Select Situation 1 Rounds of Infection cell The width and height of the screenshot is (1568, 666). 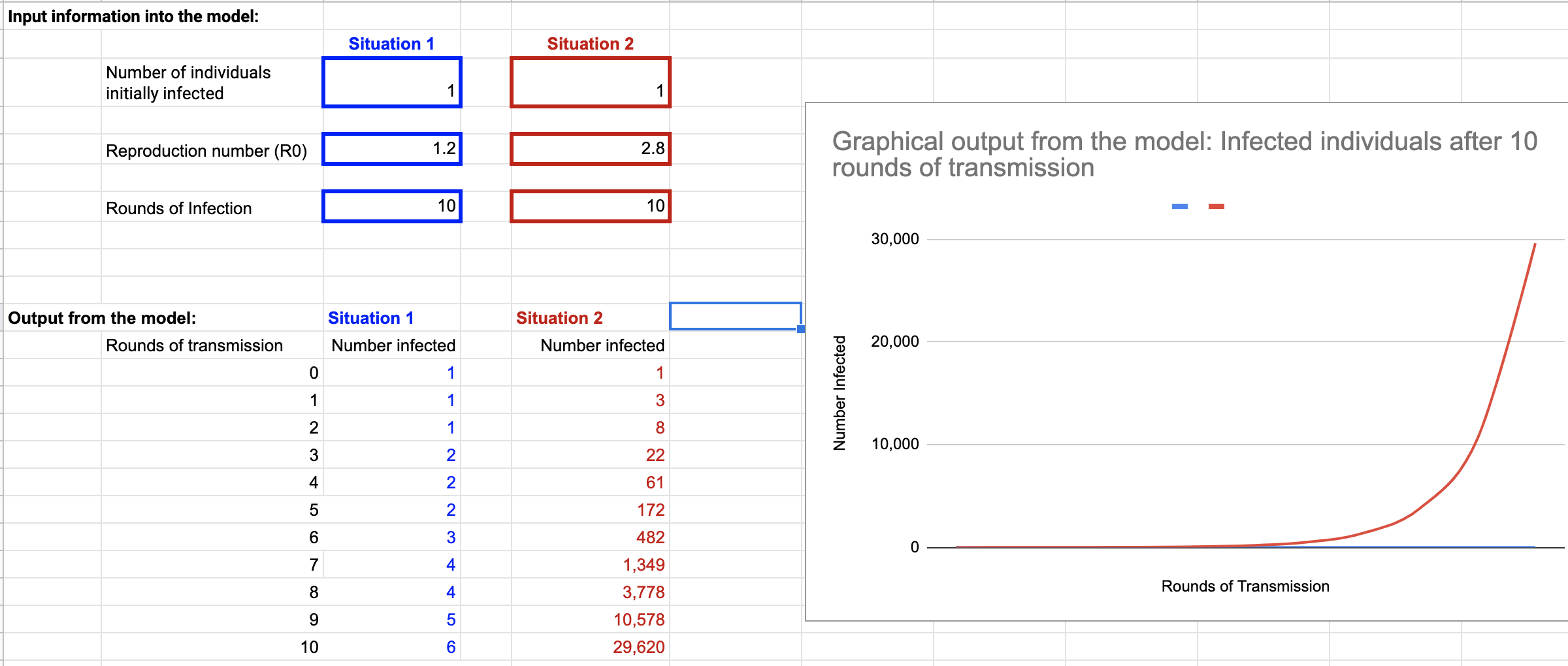pos(392,206)
